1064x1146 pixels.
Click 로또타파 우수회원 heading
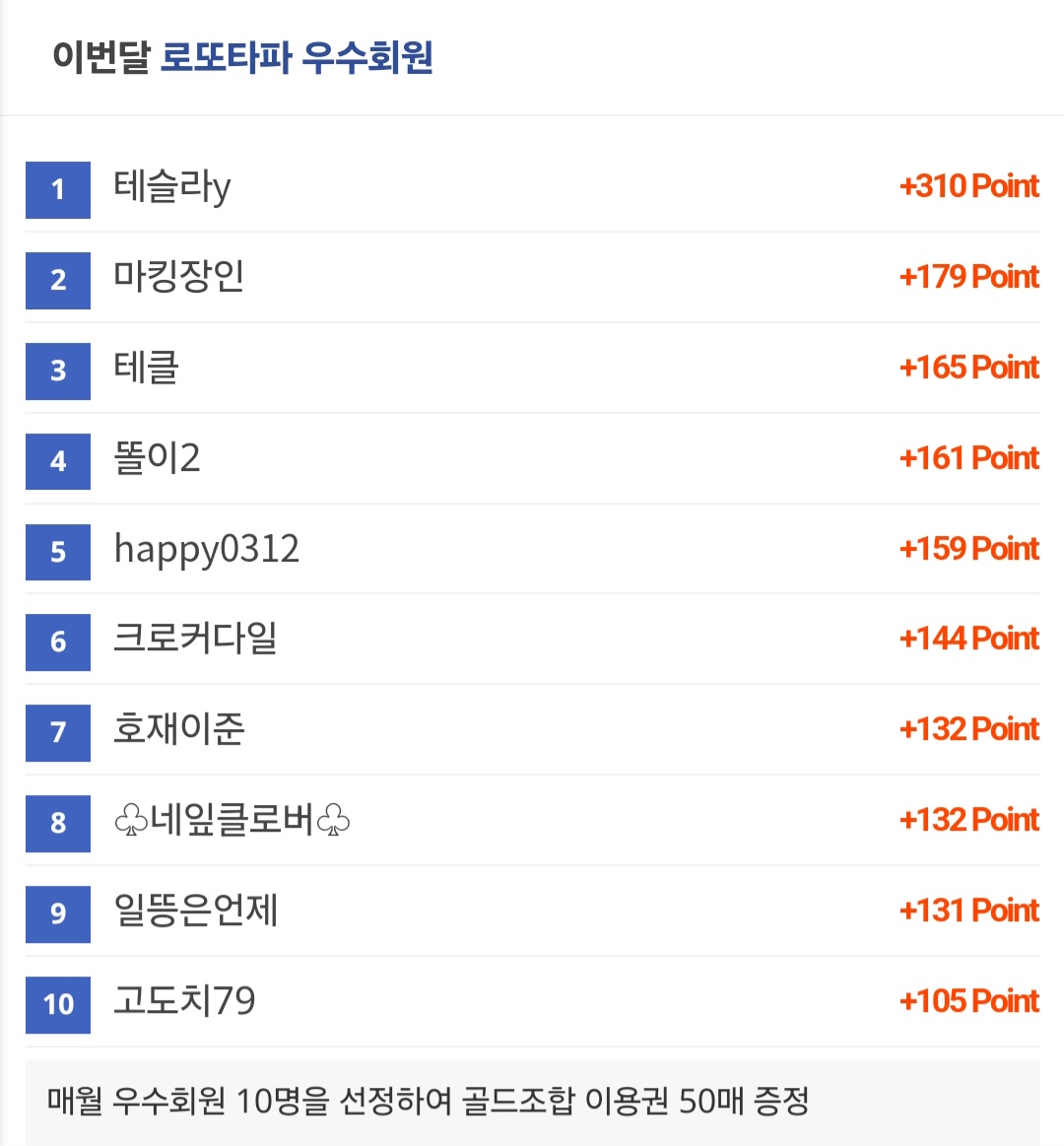pyautogui.click(x=297, y=57)
